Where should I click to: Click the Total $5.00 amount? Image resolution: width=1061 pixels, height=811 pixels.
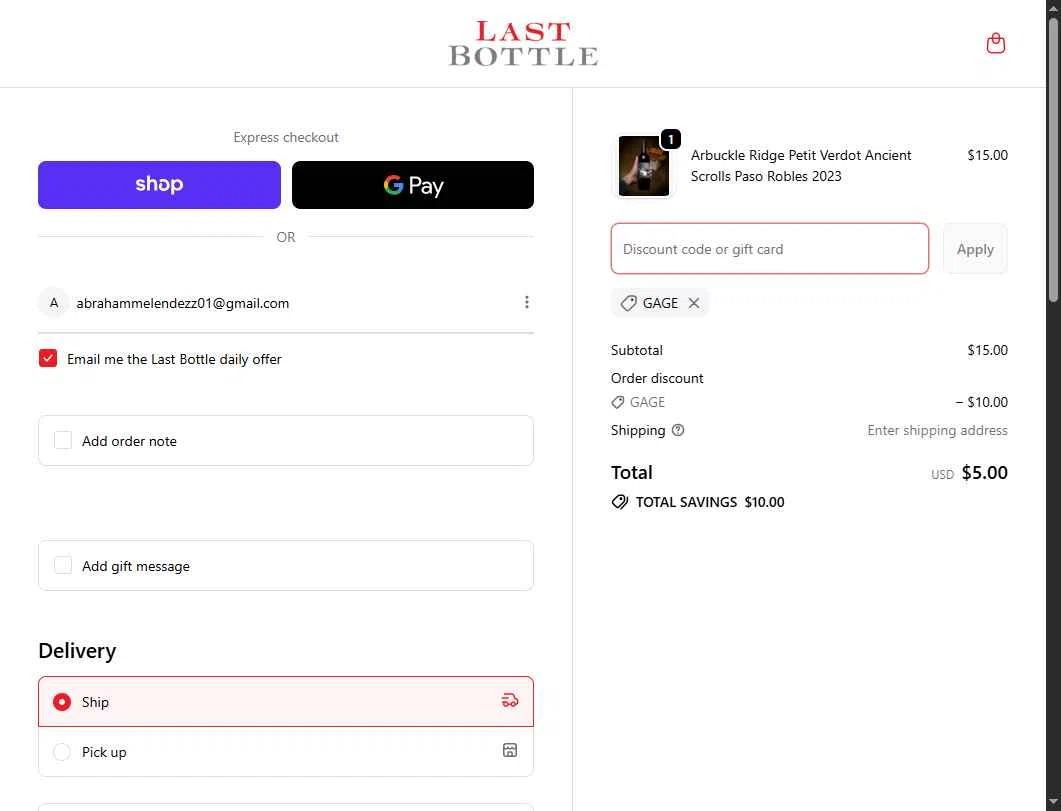coord(985,473)
